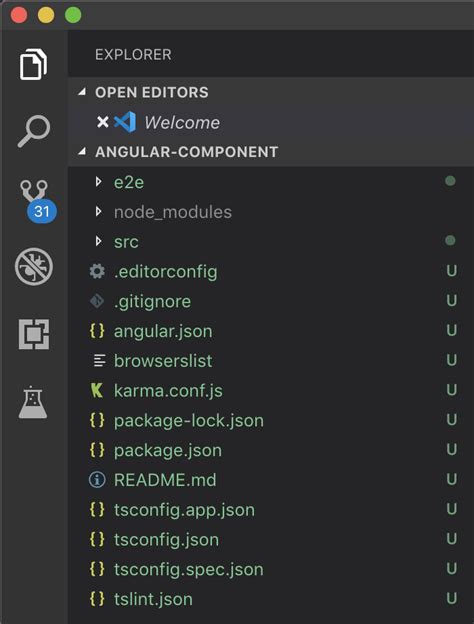This screenshot has width=474, height=624.
Task: Click the red close window button
Action: [x=19, y=15]
